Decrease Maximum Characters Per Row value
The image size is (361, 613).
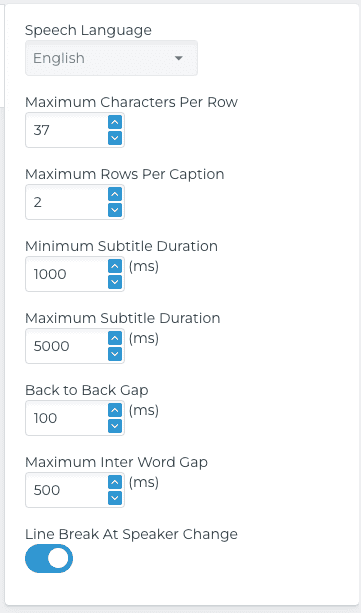[115, 138]
